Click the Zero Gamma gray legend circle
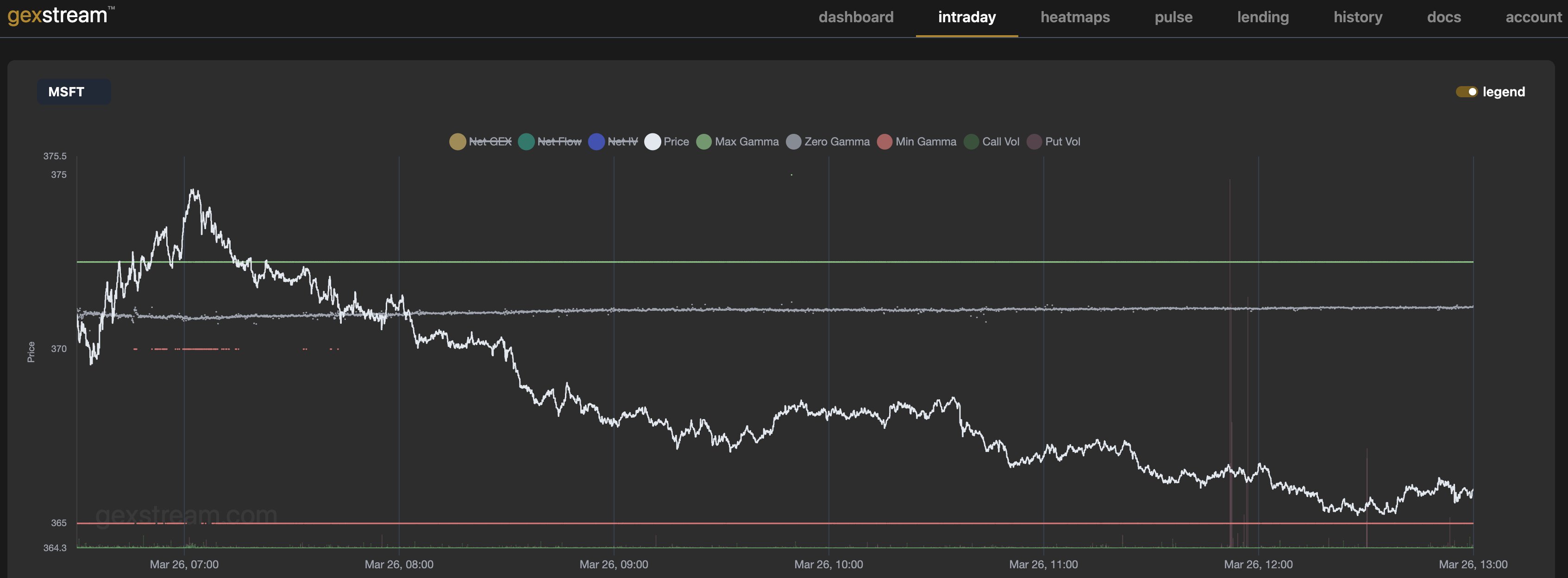The height and width of the screenshot is (578, 1568). coord(793,142)
